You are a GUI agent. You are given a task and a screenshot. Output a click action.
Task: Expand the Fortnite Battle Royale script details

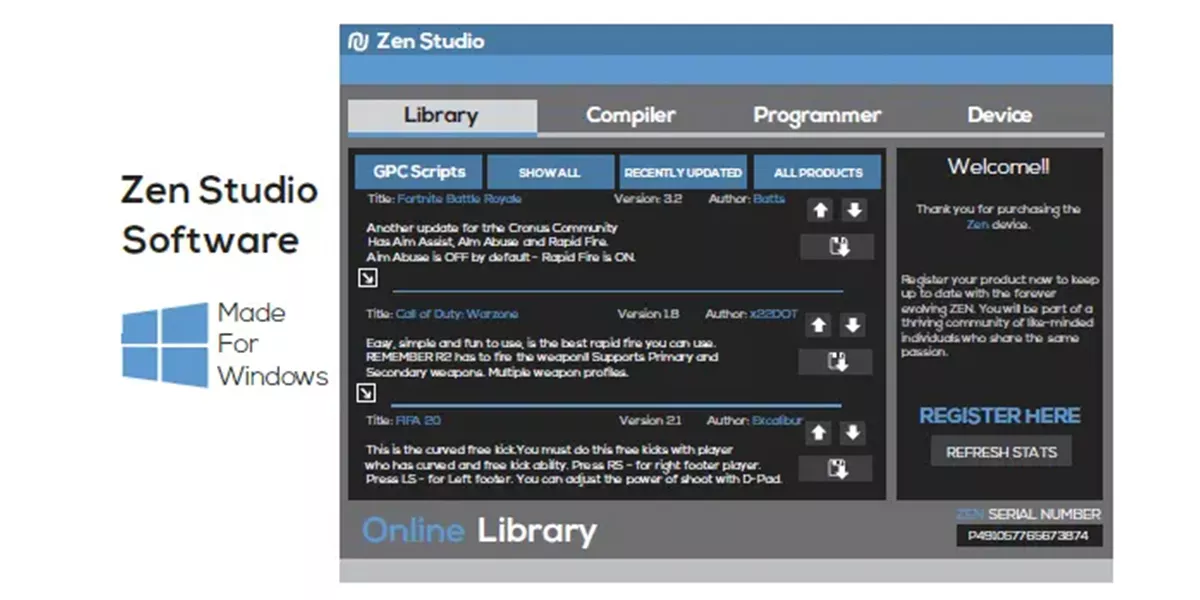(366, 278)
